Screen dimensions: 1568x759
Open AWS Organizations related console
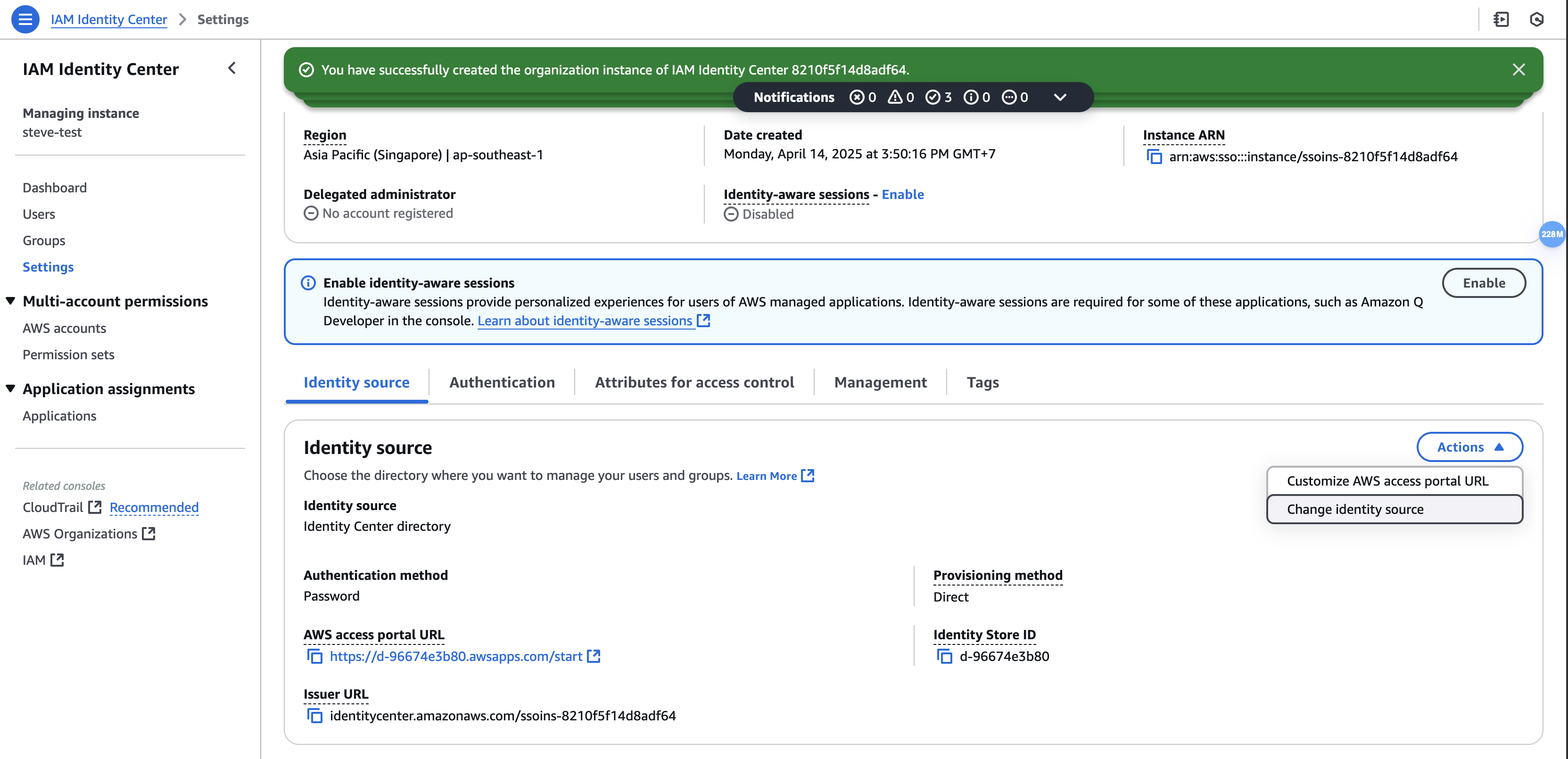(x=89, y=534)
